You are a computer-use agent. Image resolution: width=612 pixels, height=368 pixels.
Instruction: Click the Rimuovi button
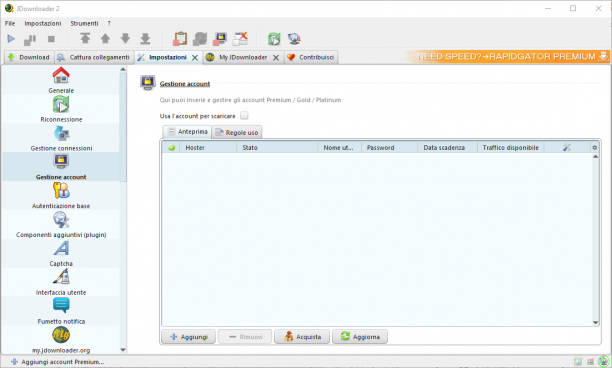pyautogui.click(x=245, y=337)
